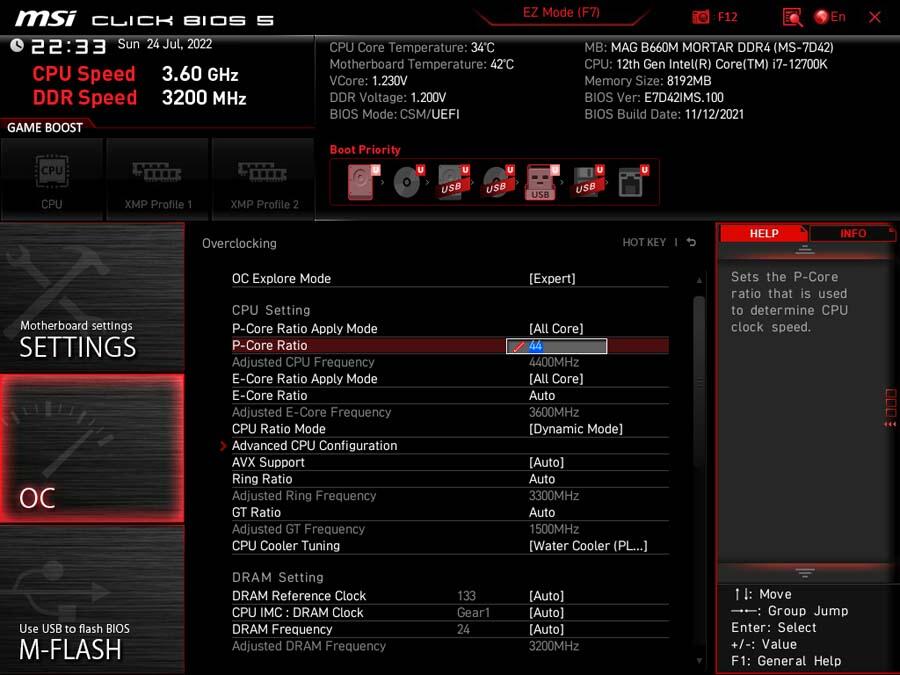Select the first hard disk boot device icon
The width and height of the screenshot is (900, 675).
(x=363, y=181)
